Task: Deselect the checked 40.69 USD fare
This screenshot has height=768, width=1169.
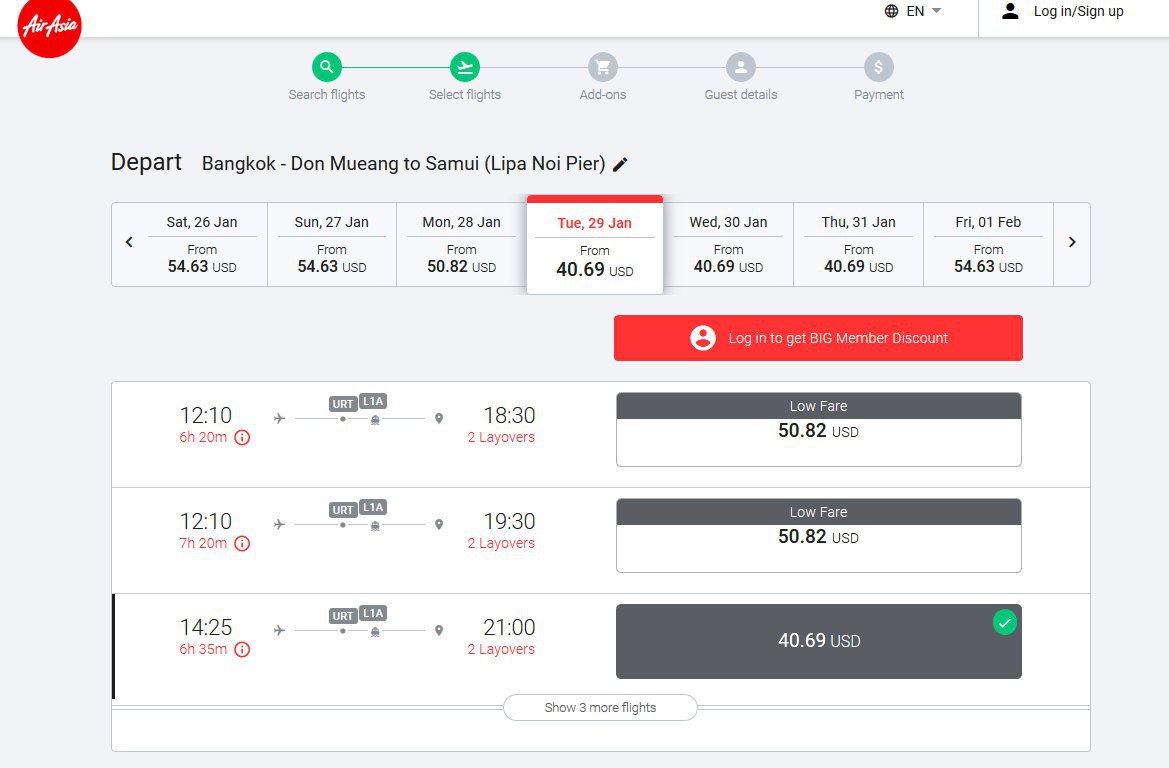Action: [819, 641]
